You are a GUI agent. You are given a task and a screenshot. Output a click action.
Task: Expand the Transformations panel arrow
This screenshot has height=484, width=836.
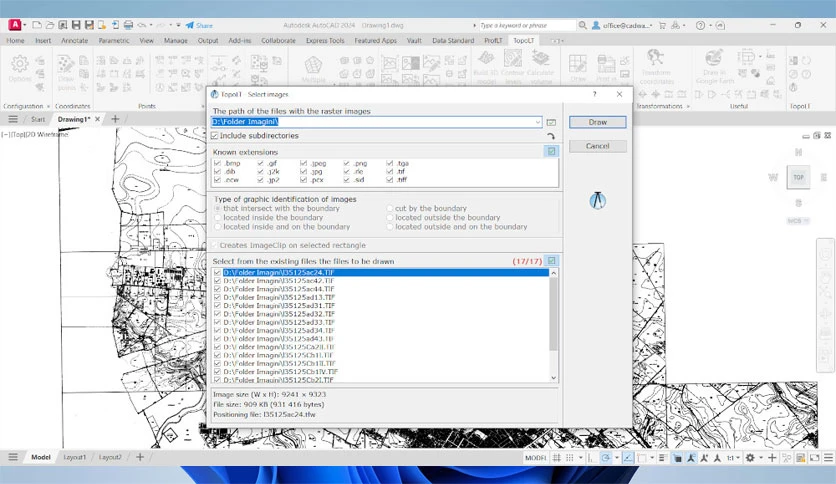[688, 106]
